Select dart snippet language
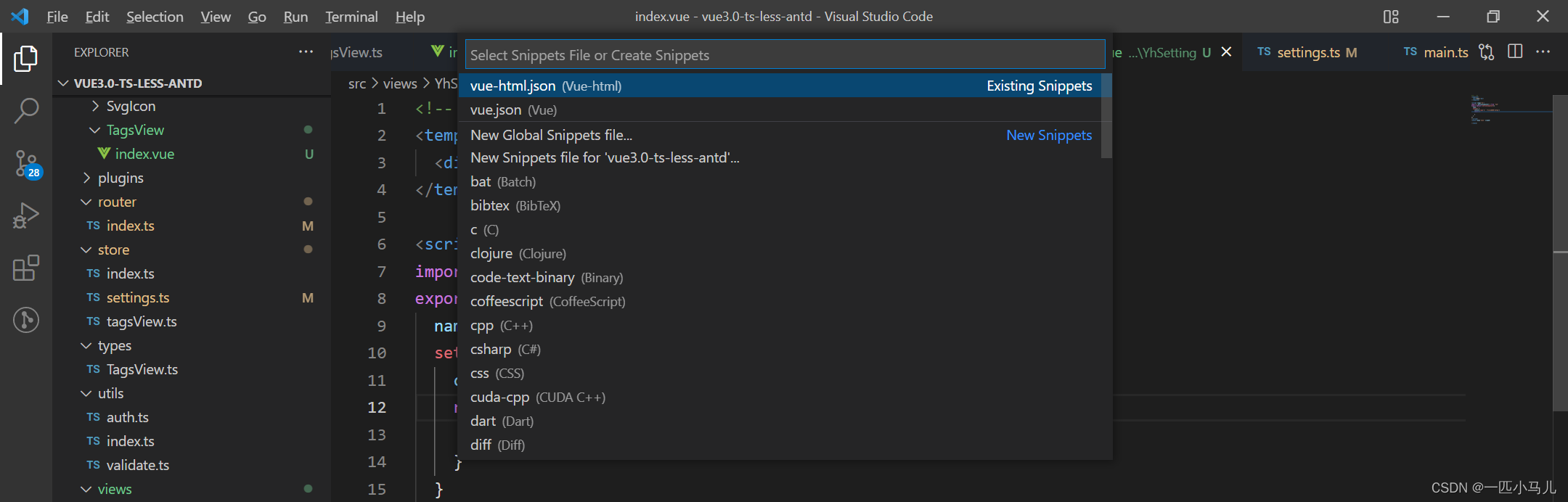The width and height of the screenshot is (1568, 502). pos(781,421)
